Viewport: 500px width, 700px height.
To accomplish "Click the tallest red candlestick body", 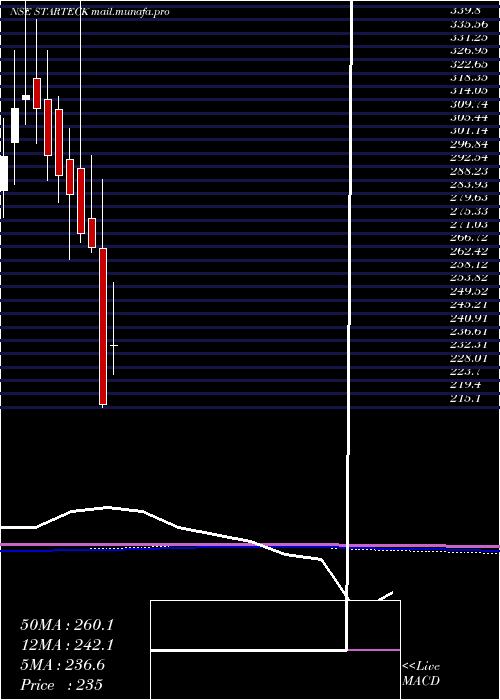I will click(103, 326).
